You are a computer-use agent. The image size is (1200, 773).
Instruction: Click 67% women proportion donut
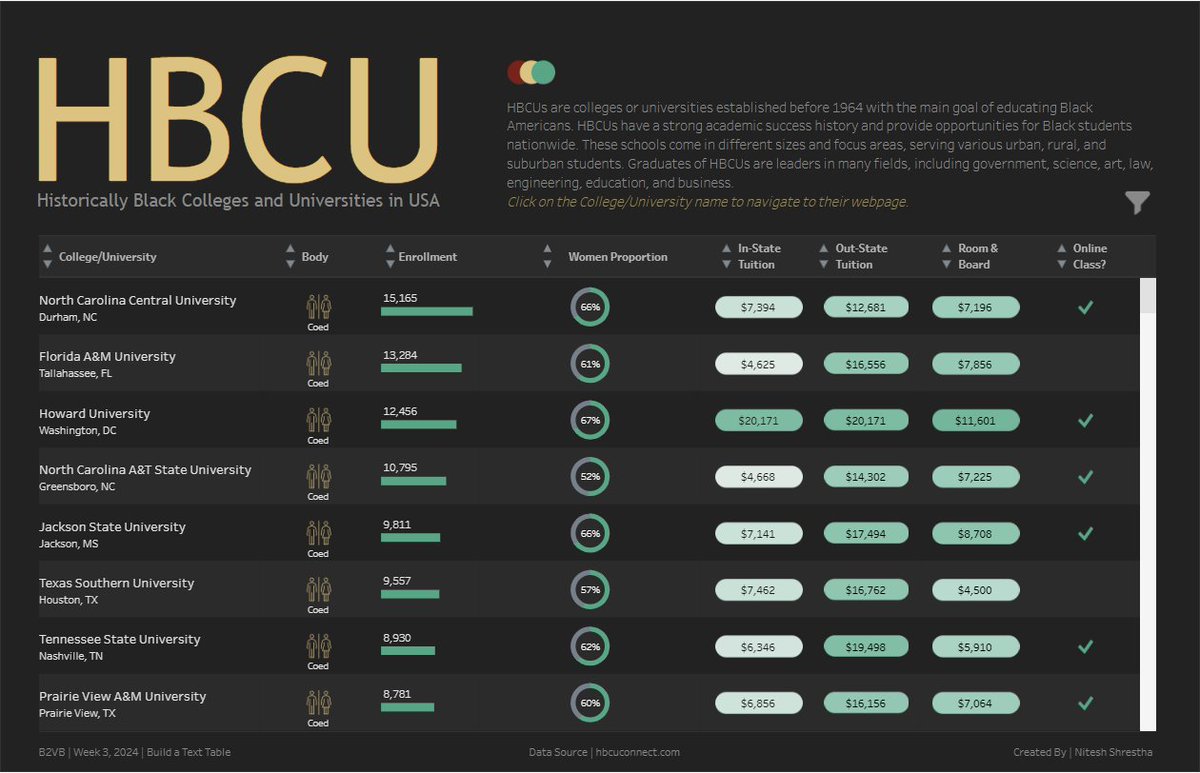[x=590, y=420]
